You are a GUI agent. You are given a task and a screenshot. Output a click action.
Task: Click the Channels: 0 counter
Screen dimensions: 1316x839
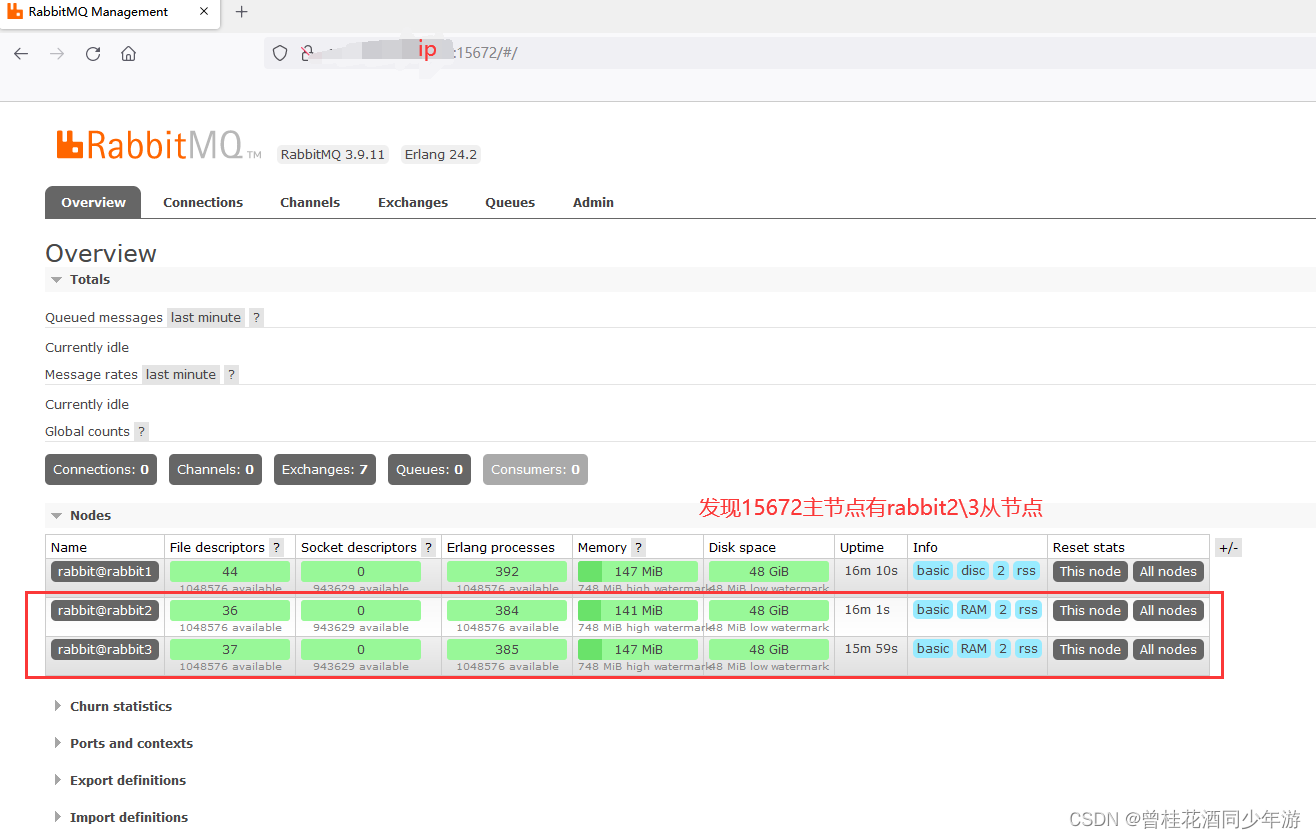tap(215, 469)
